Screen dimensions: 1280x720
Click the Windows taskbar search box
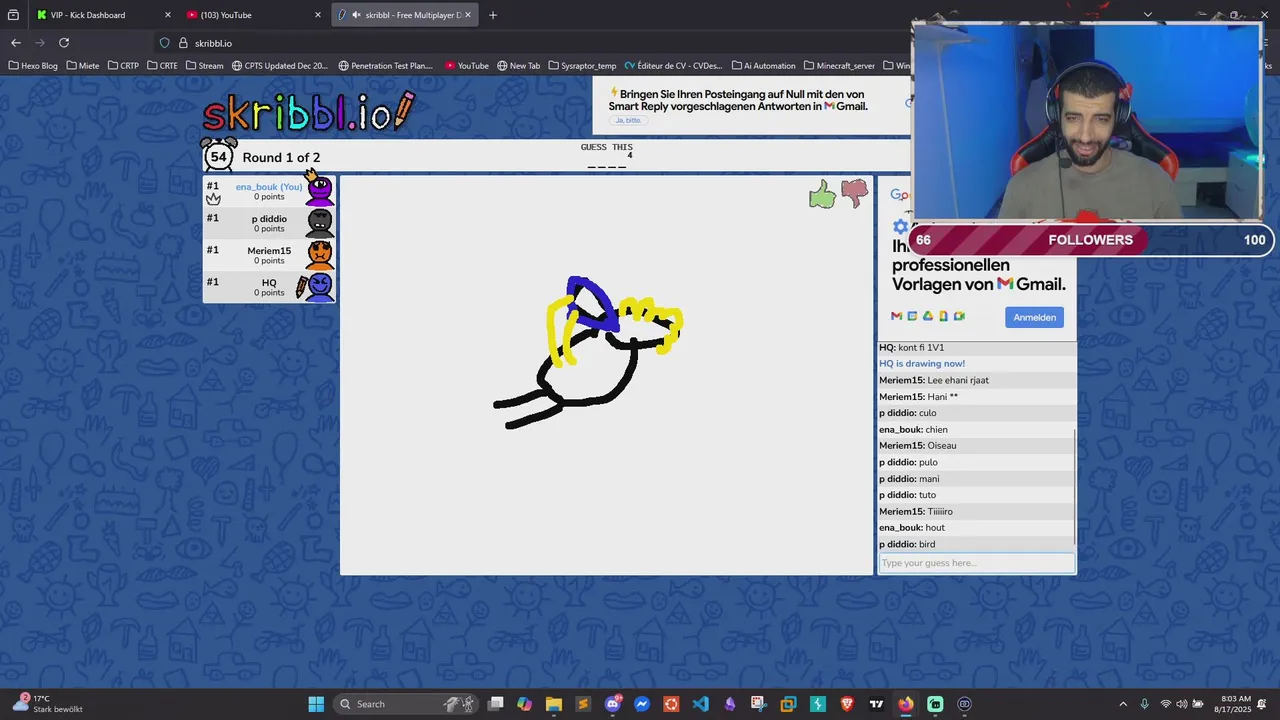click(x=405, y=704)
